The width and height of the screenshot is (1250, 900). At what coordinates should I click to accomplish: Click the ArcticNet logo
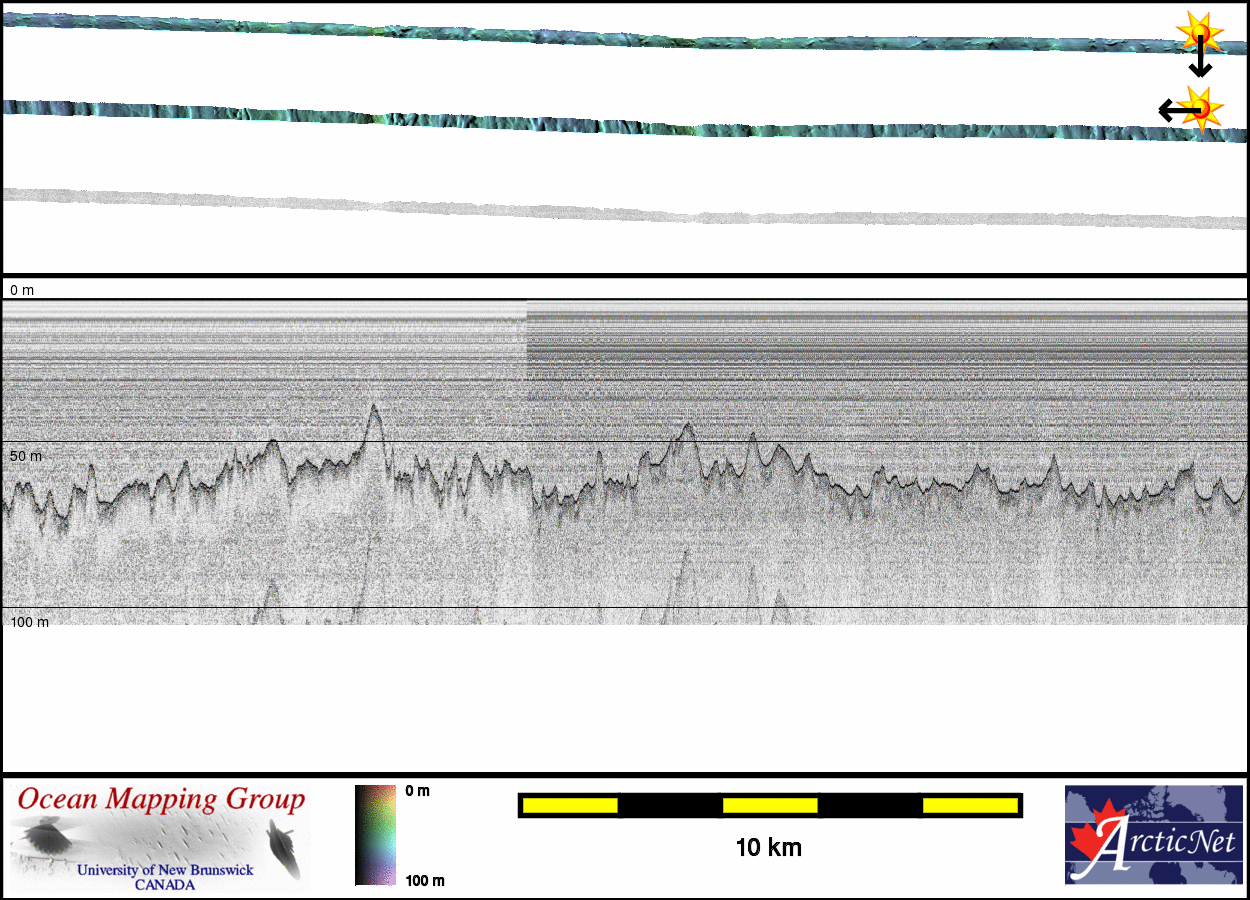(x=1154, y=835)
